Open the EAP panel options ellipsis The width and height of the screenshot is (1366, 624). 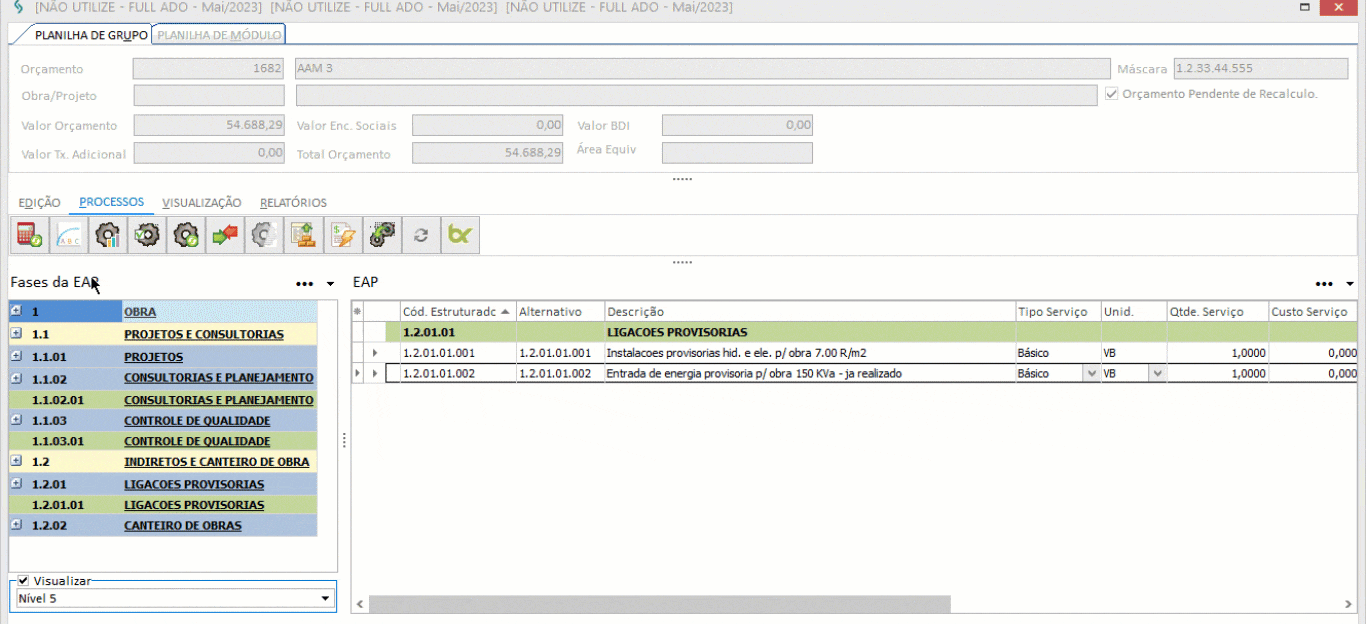(x=1325, y=284)
